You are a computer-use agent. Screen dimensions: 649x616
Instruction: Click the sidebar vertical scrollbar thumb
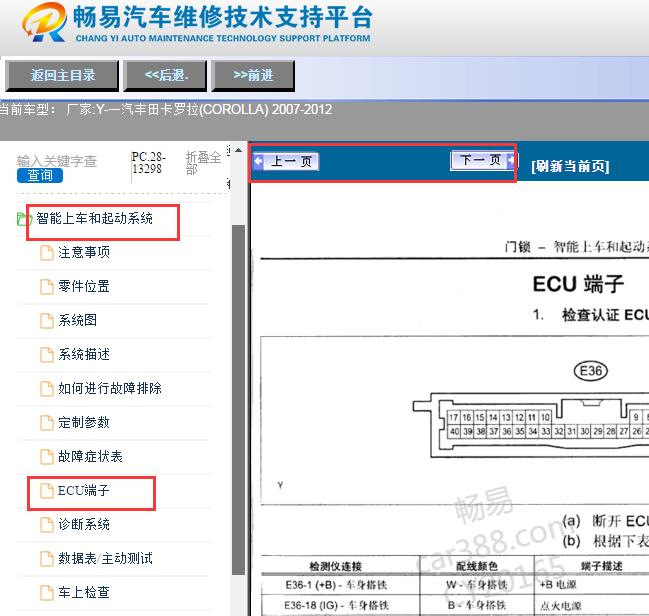(x=238, y=400)
